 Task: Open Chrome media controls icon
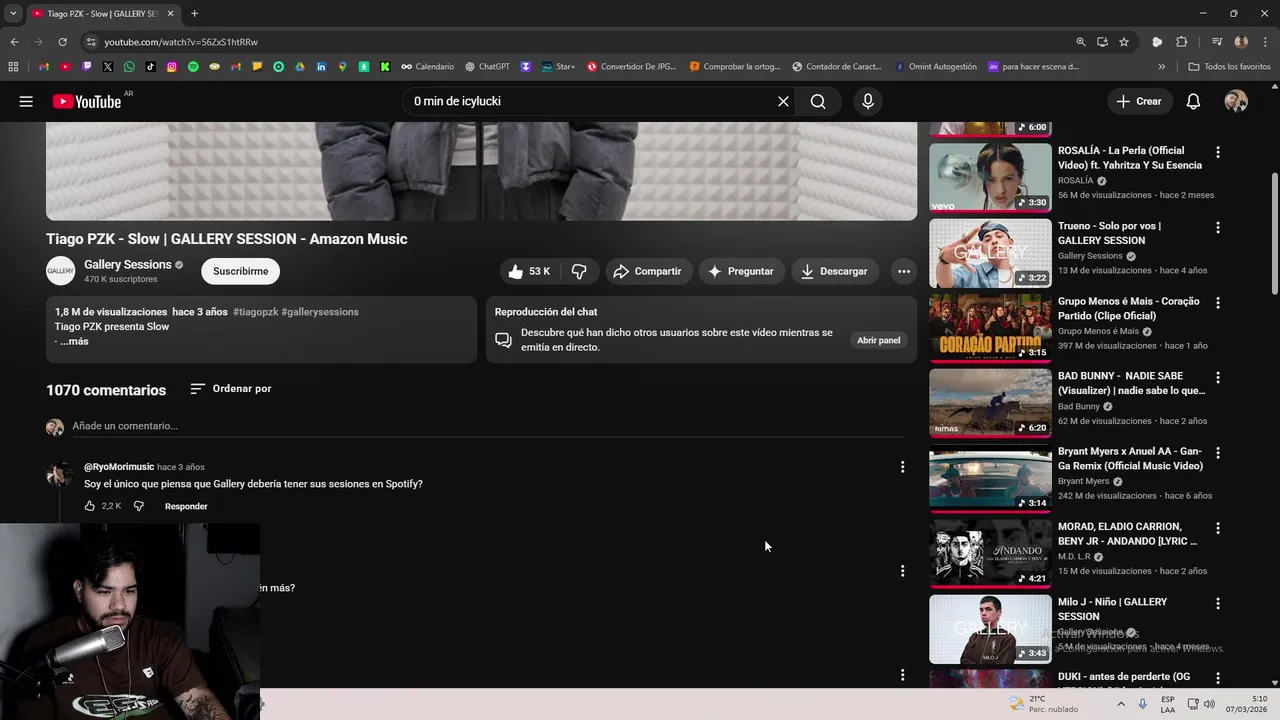1217,42
